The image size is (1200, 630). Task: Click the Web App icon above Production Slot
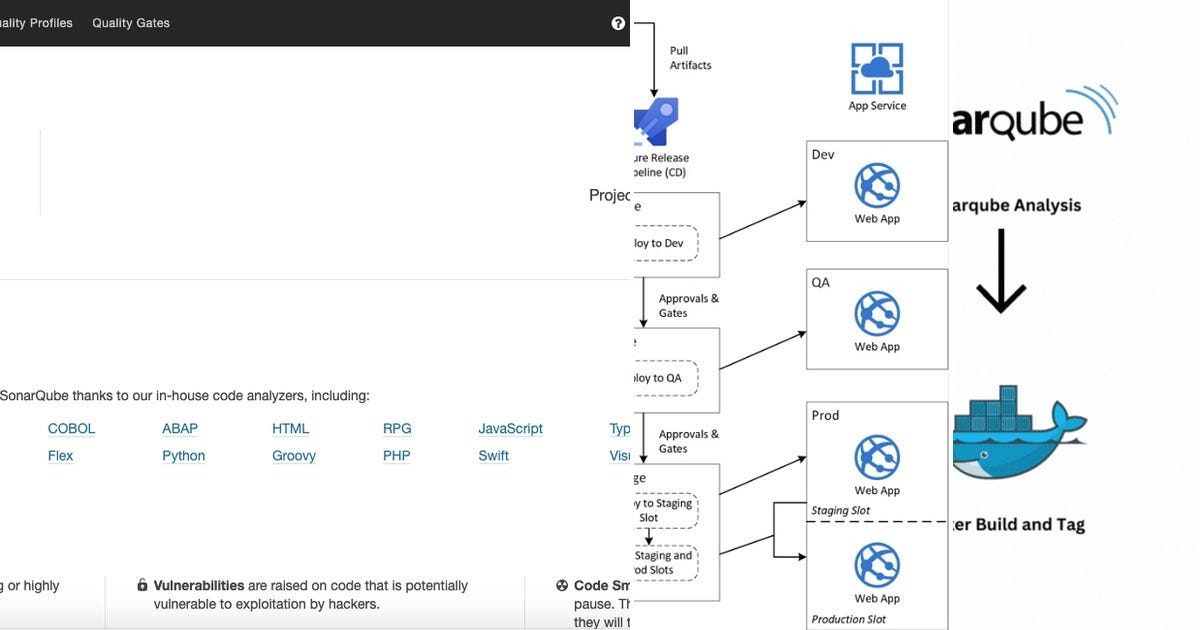point(877,566)
